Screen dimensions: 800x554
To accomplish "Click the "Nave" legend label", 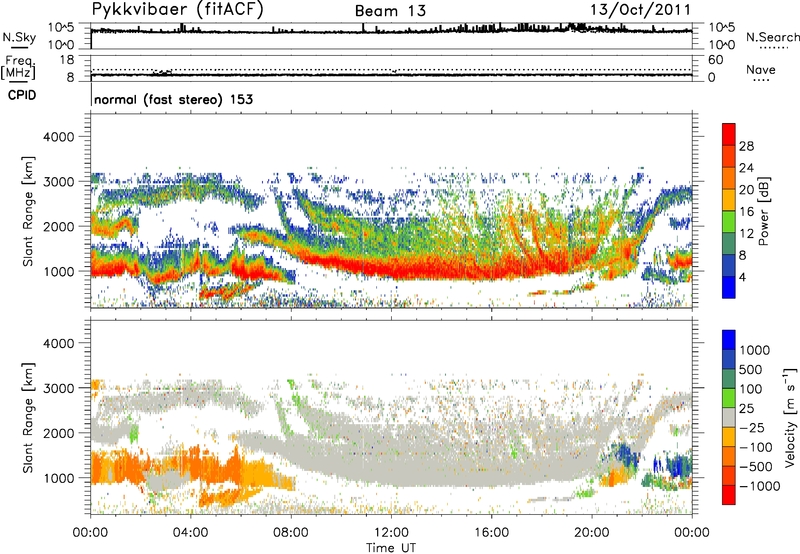I will pos(761,69).
